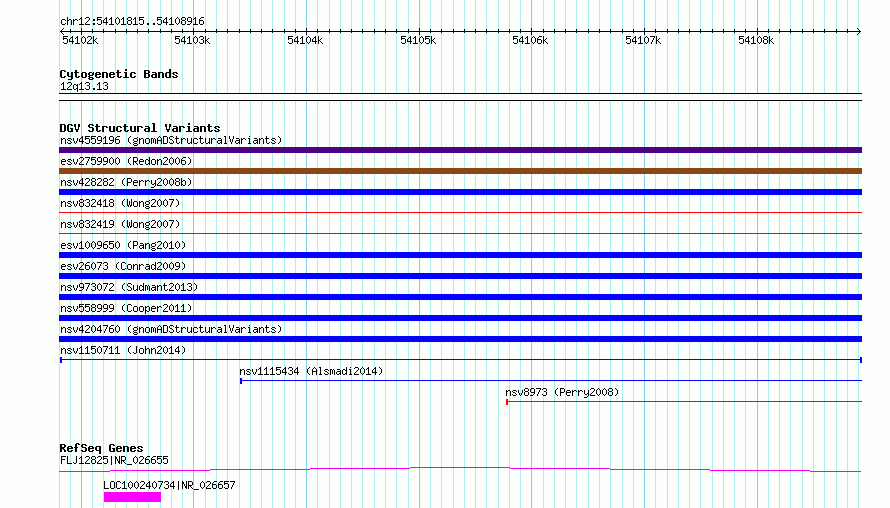Image resolution: width=890 pixels, height=508 pixels.
Task: Select variant label esv2759900 (Redon2006)
Action: point(126,161)
